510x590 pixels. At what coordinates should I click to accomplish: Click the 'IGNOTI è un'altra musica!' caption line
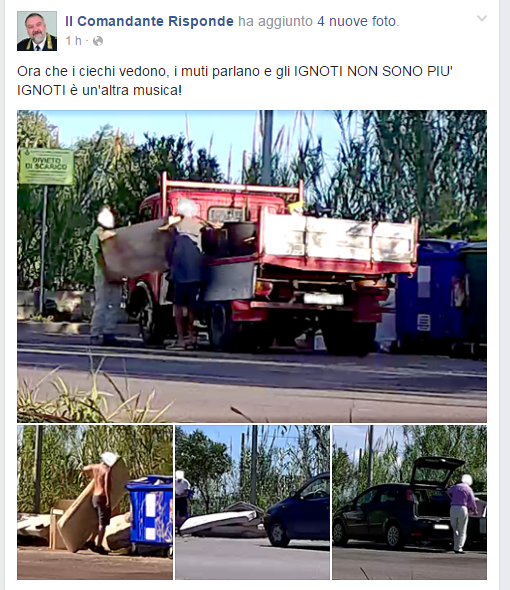click(99, 90)
